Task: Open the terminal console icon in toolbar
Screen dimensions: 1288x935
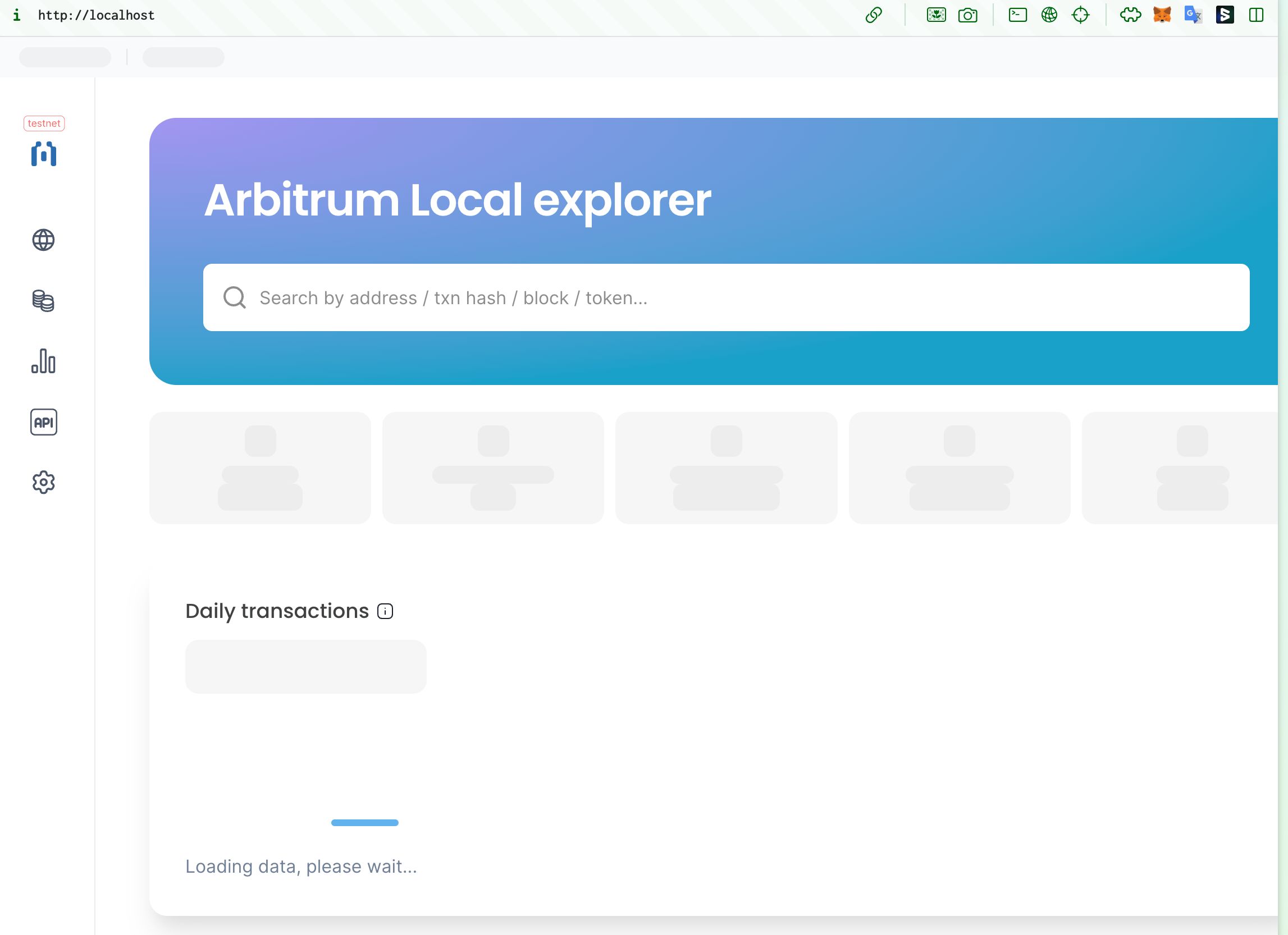Action: tap(1018, 15)
